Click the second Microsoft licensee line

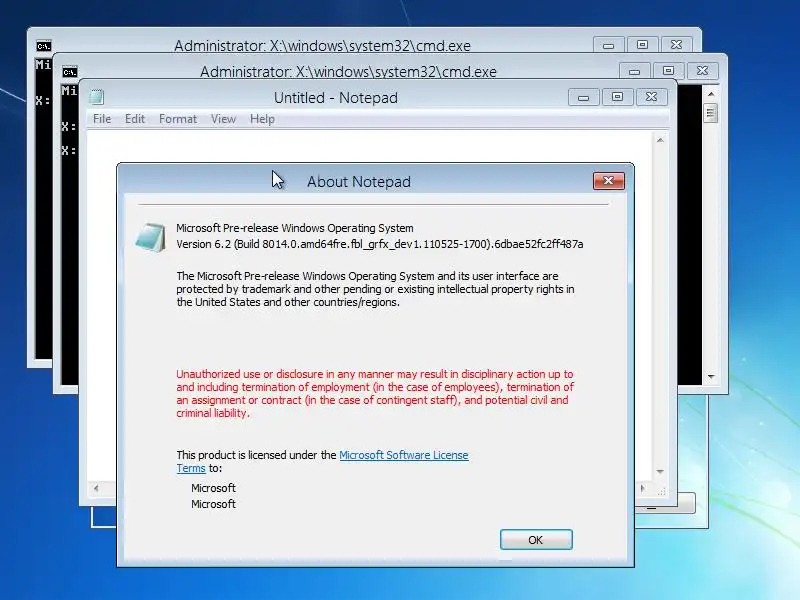(x=213, y=504)
